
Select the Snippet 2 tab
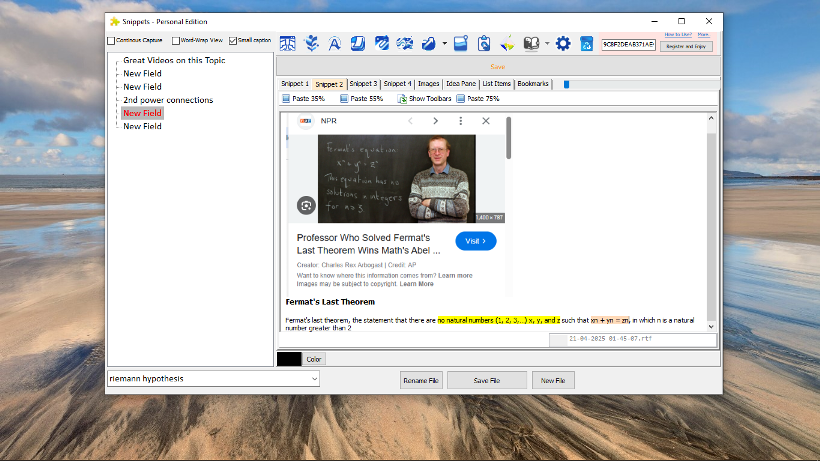pos(329,84)
